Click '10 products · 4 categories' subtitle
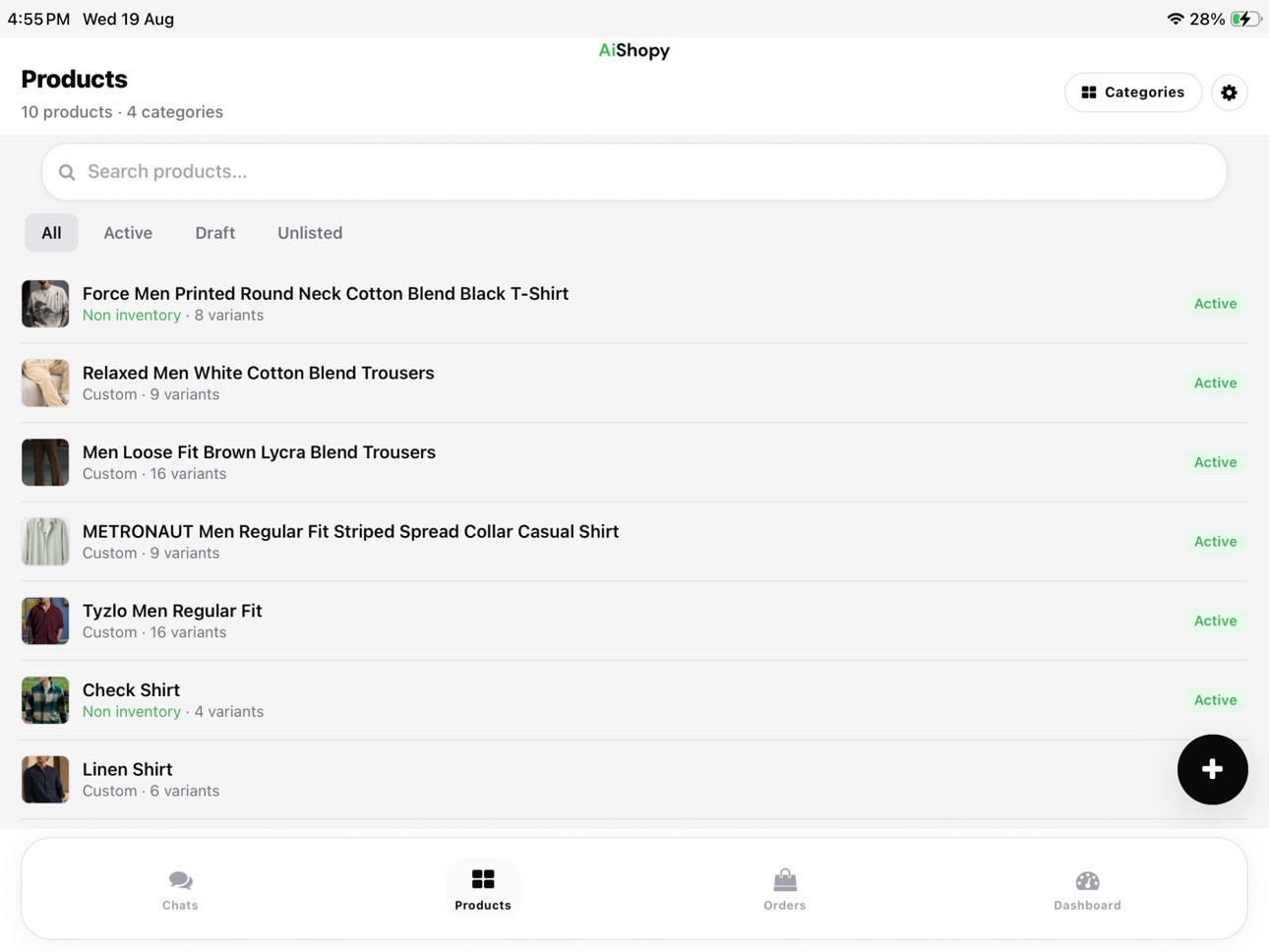The height and width of the screenshot is (952, 1269). tap(122, 112)
